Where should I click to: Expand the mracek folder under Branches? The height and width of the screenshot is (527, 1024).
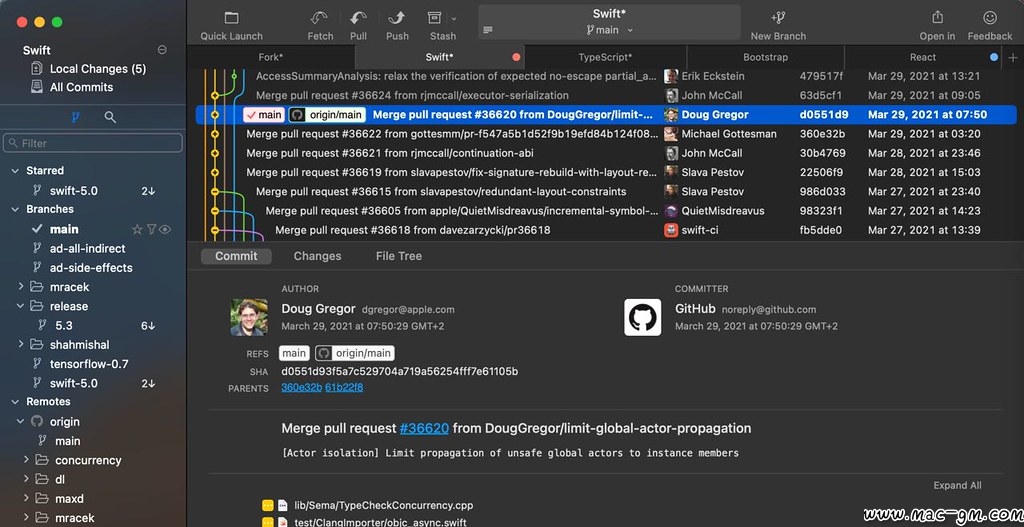[x=21, y=287]
